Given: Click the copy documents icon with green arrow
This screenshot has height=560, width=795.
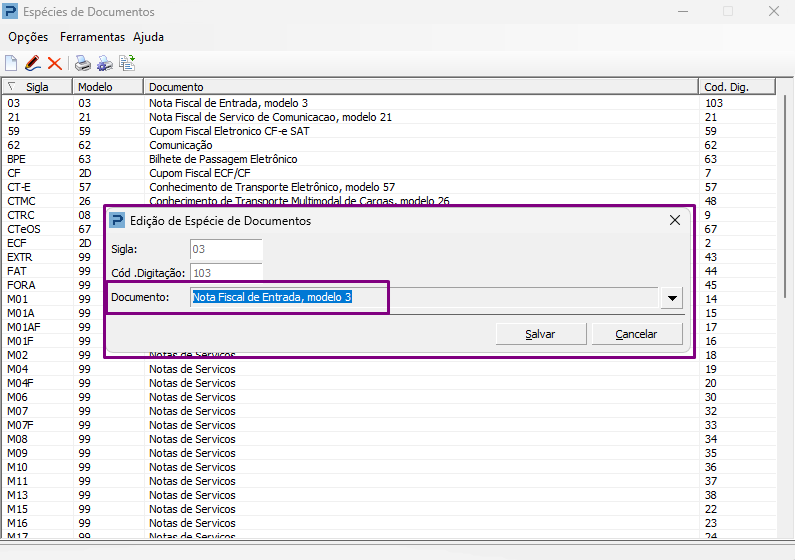Looking at the screenshot, I should pos(127,63).
